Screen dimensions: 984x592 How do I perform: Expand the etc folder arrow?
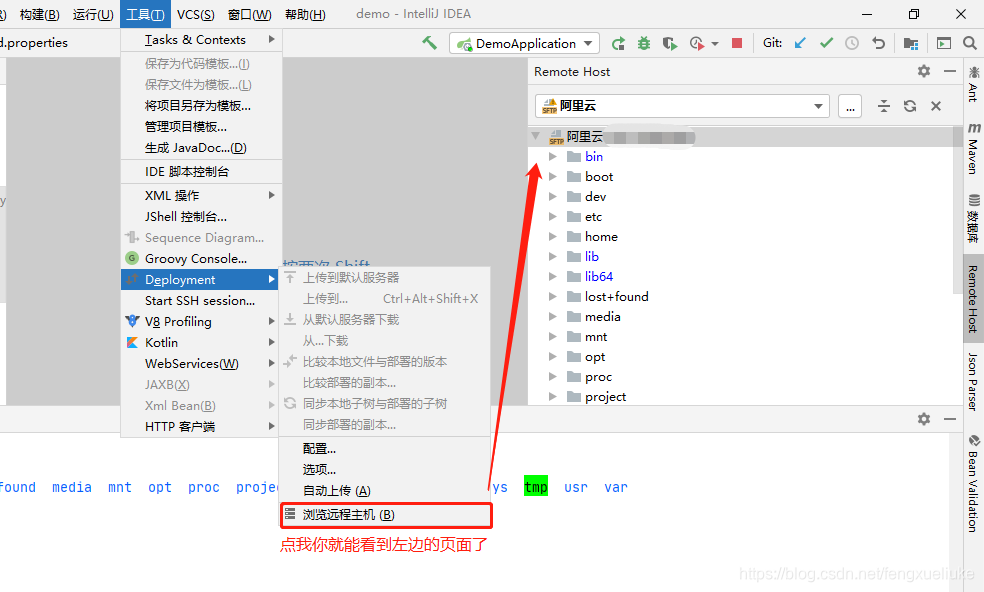[x=553, y=217]
